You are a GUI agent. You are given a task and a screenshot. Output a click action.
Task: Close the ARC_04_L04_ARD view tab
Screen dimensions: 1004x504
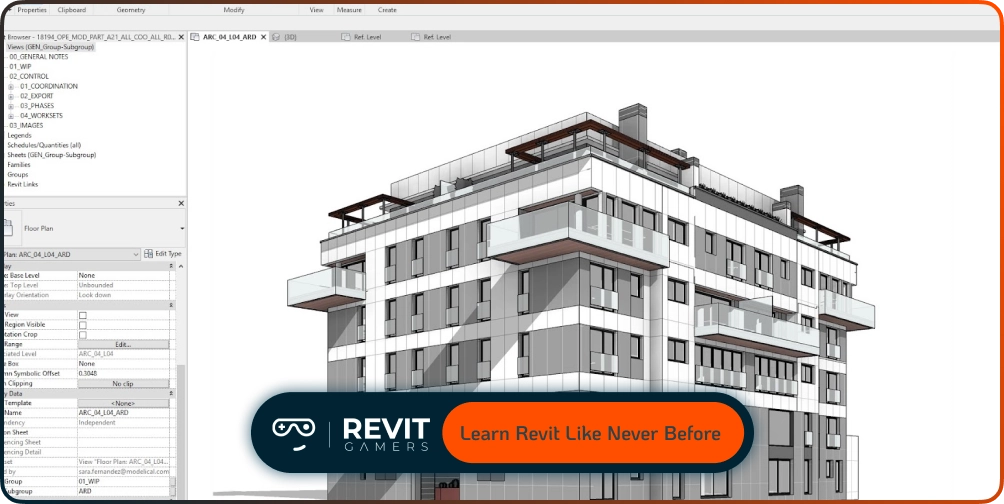click(263, 37)
